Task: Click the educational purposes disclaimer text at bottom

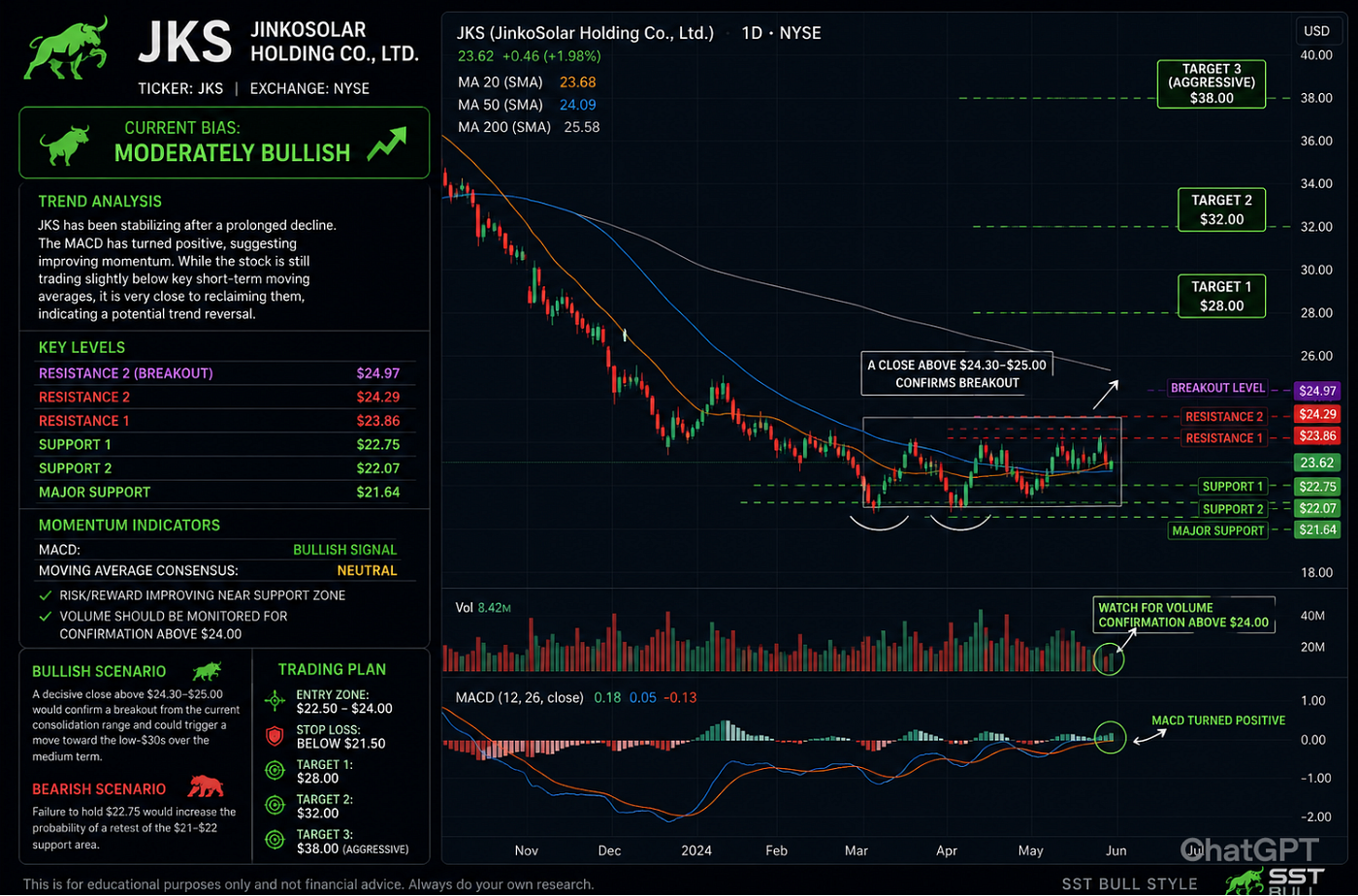Action: [x=308, y=884]
